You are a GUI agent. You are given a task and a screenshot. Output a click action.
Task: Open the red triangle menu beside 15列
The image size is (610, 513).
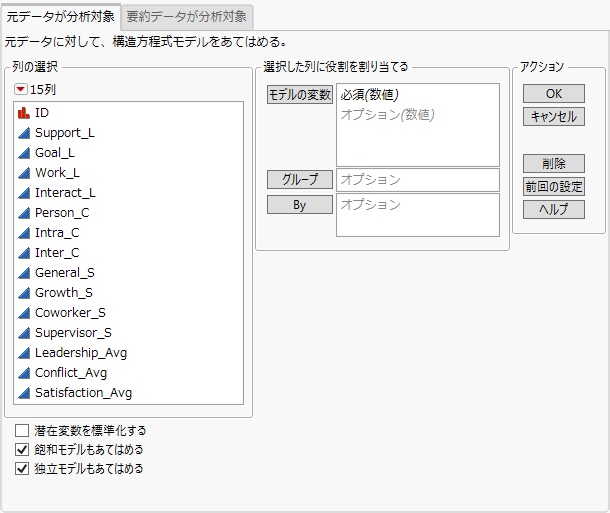[x=21, y=89]
